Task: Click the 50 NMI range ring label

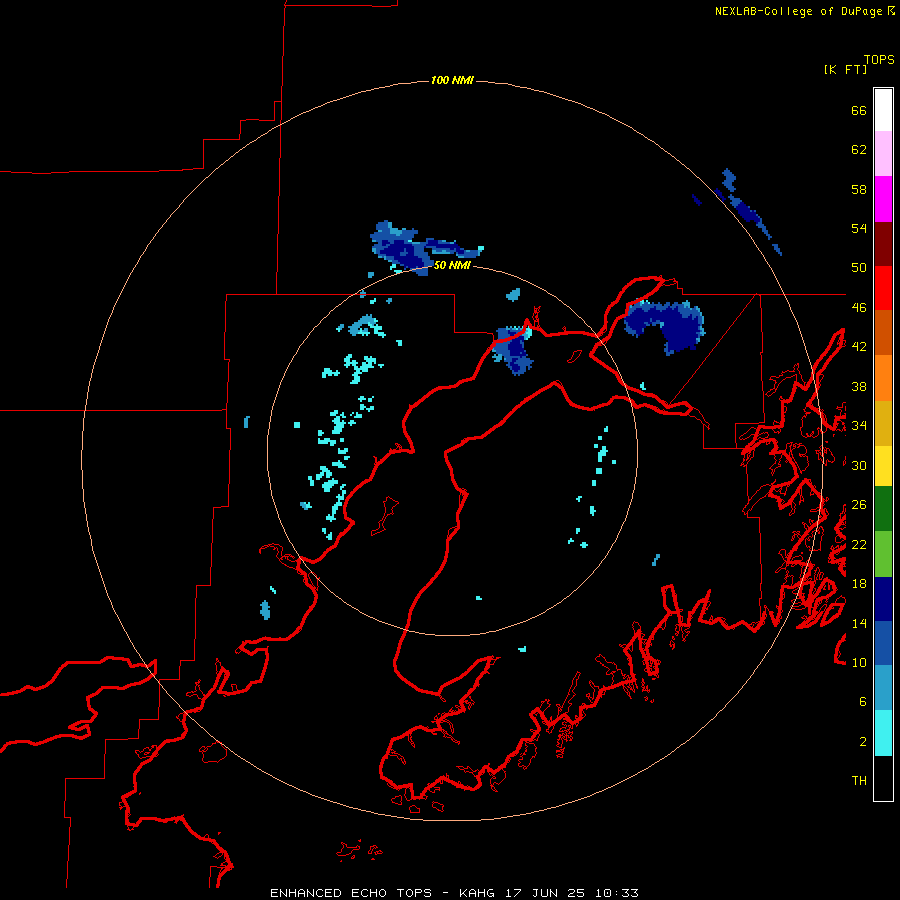Action: pos(452,265)
